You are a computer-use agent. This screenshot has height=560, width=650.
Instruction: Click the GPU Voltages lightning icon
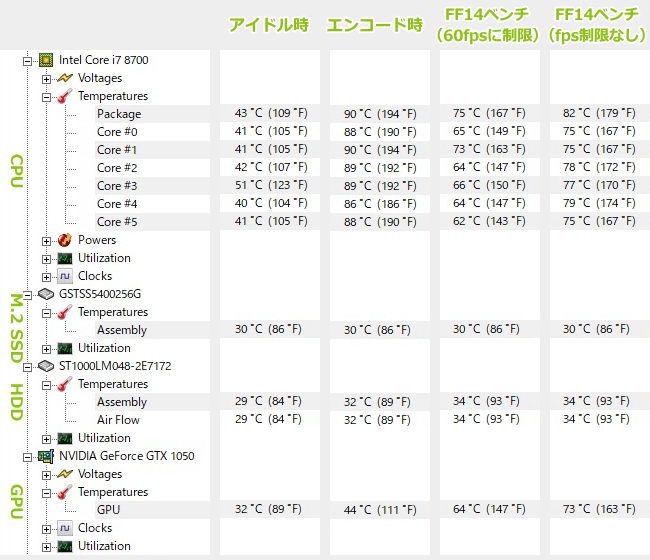[65, 474]
